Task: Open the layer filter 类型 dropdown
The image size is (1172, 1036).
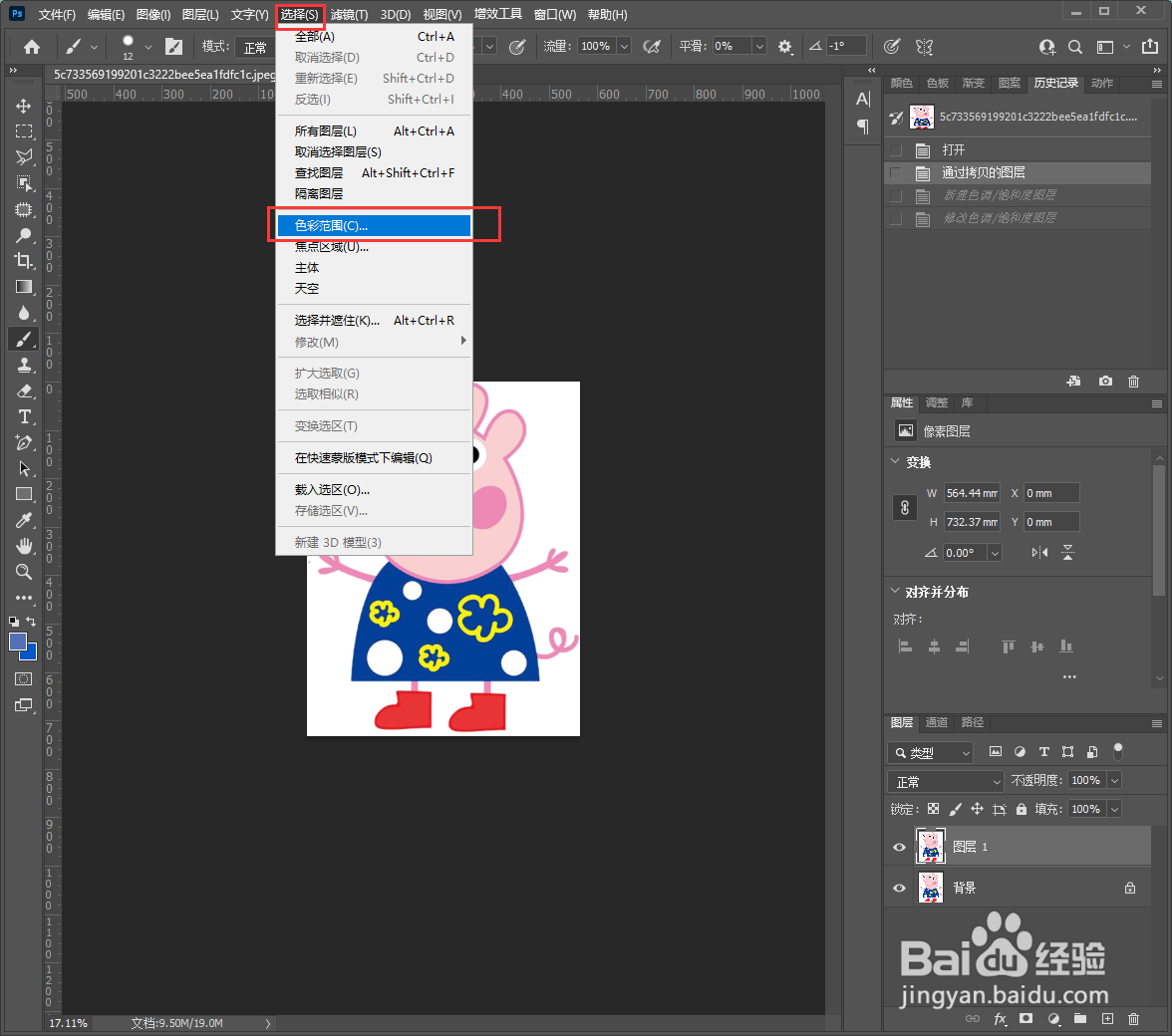Action: (931, 753)
